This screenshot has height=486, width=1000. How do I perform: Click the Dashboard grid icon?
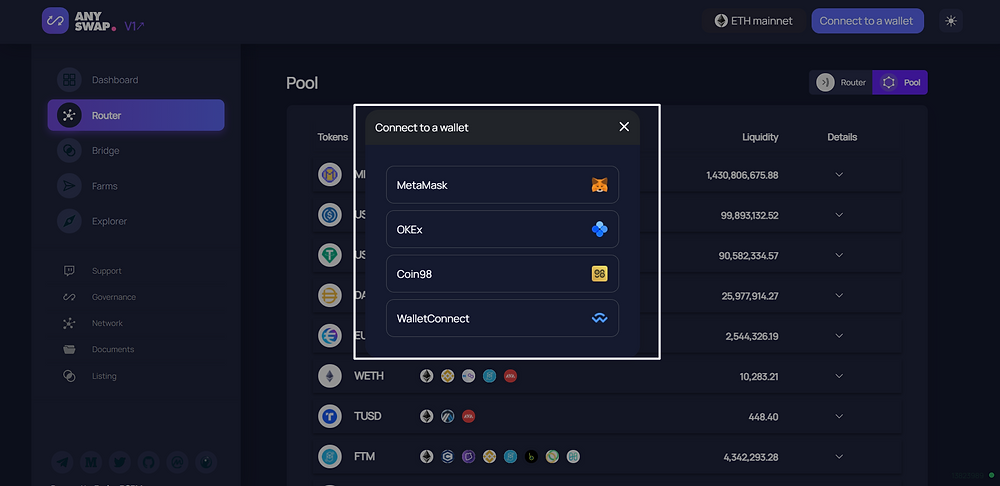coord(69,80)
